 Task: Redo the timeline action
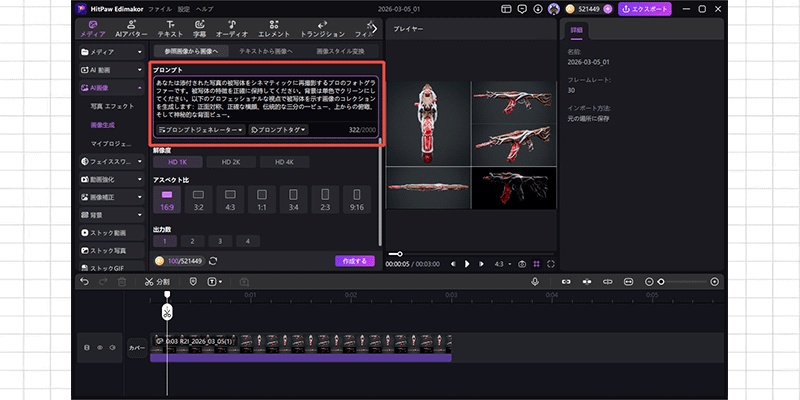103,282
